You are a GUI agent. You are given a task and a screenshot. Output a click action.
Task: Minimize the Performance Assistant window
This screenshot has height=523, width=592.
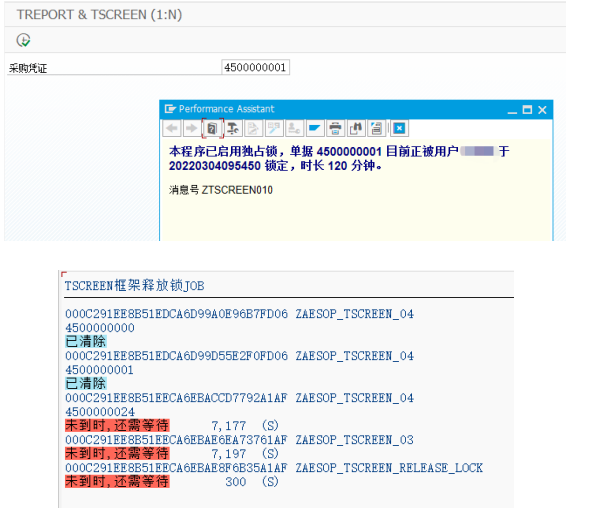(512, 110)
